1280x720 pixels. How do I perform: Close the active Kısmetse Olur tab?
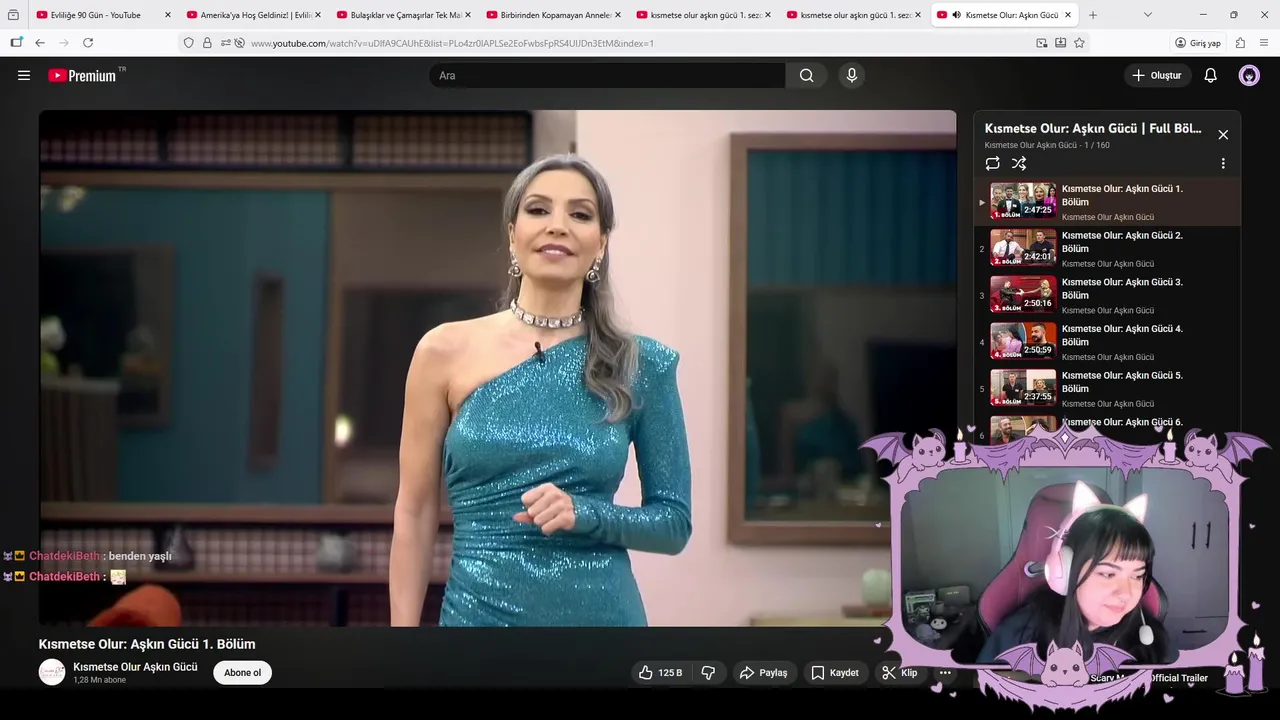pyautogui.click(x=1068, y=15)
